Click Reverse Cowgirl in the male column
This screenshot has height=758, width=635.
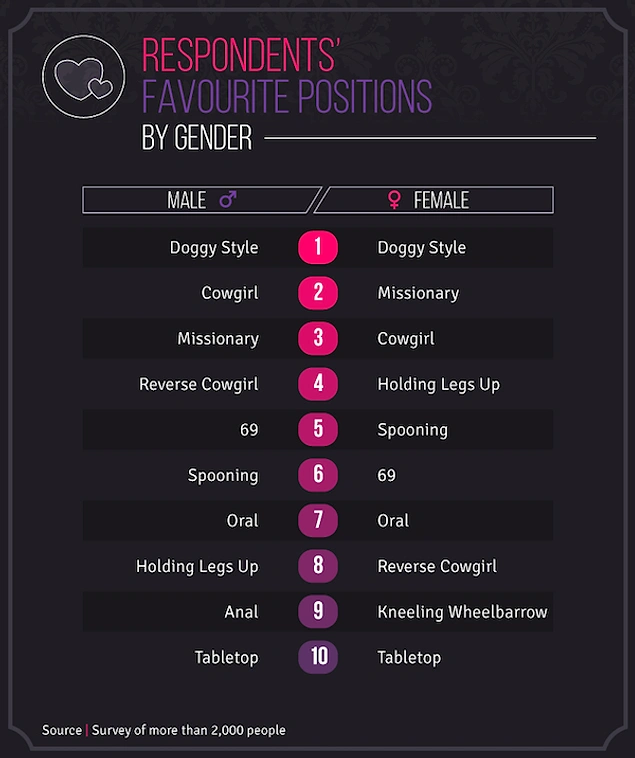coord(199,384)
